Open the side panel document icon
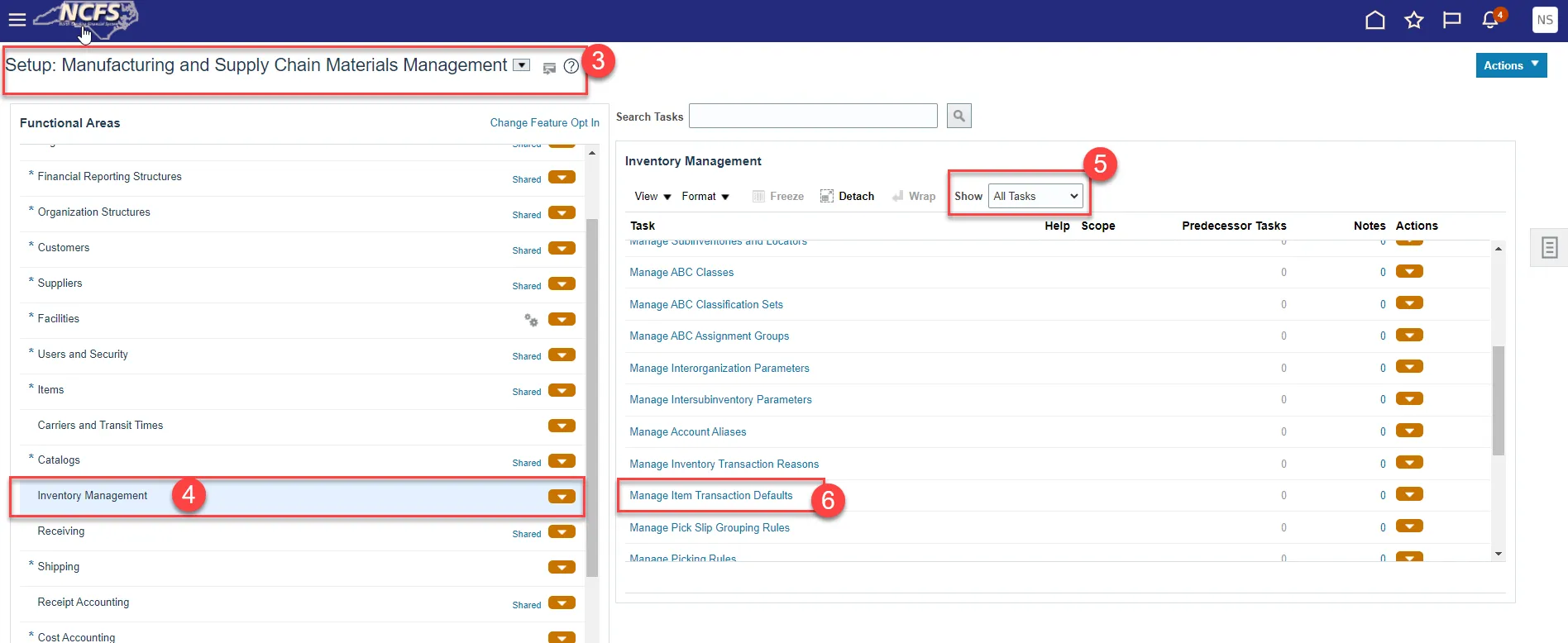This screenshot has height=643, width=1568. coord(1549,247)
